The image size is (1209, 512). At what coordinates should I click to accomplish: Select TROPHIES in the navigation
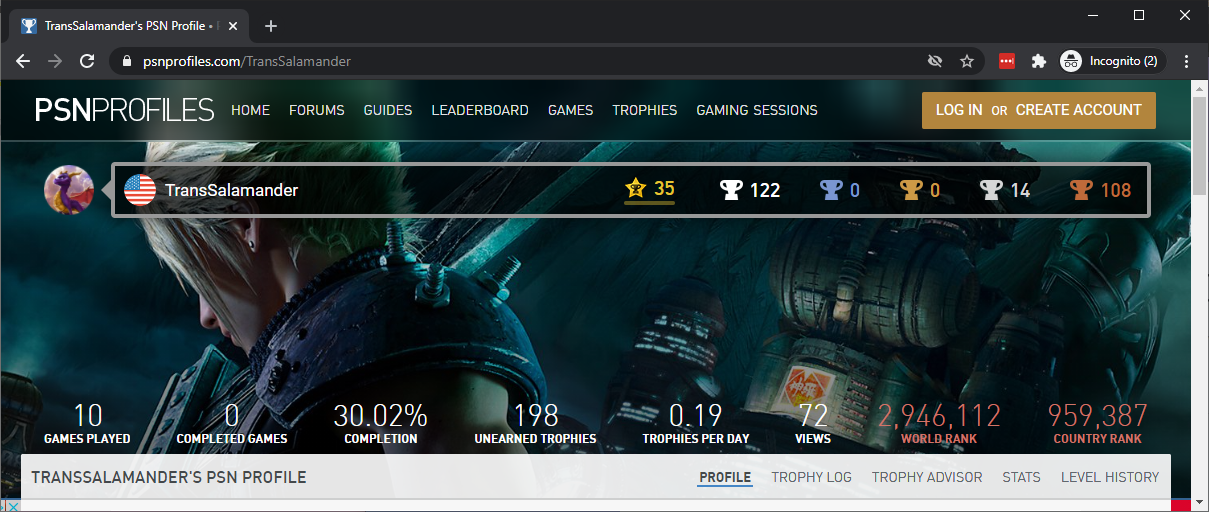(x=645, y=110)
